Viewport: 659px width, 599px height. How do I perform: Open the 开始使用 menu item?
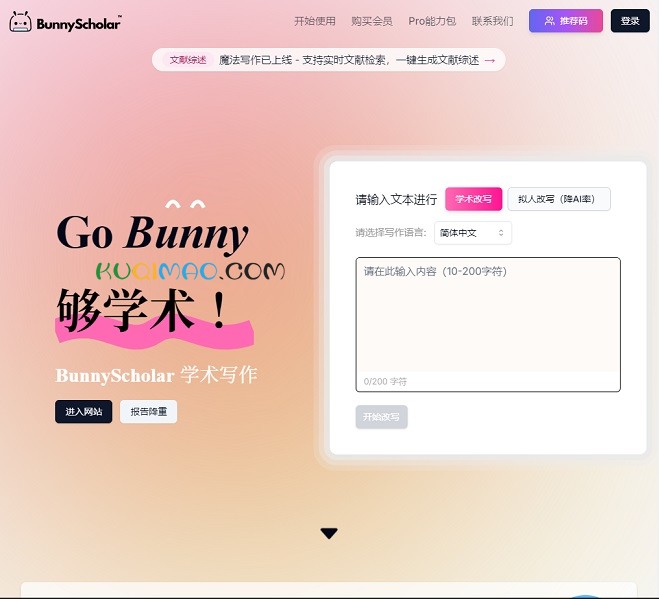coord(315,21)
